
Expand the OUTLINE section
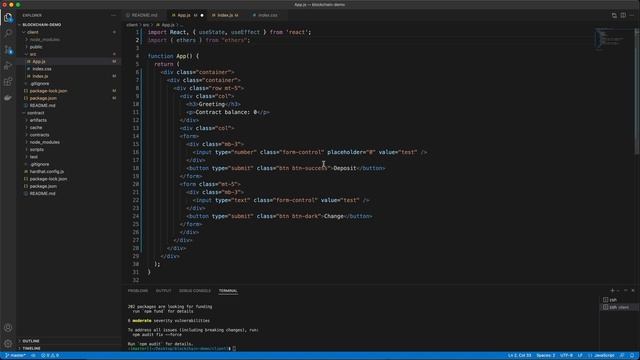pyautogui.click(x=69, y=341)
